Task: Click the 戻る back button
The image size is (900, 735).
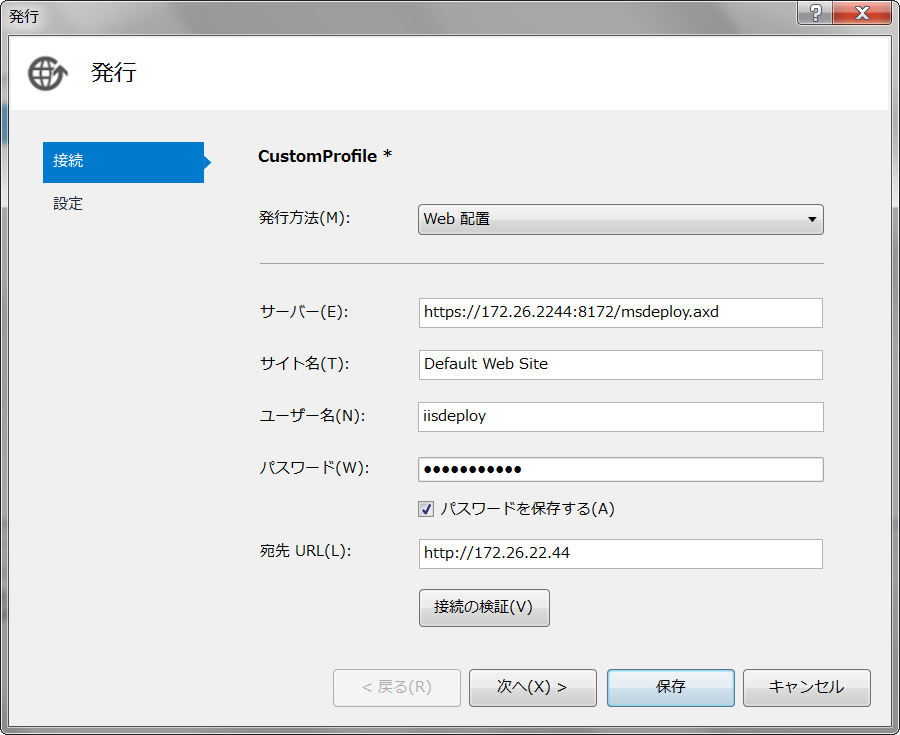Action: point(396,687)
